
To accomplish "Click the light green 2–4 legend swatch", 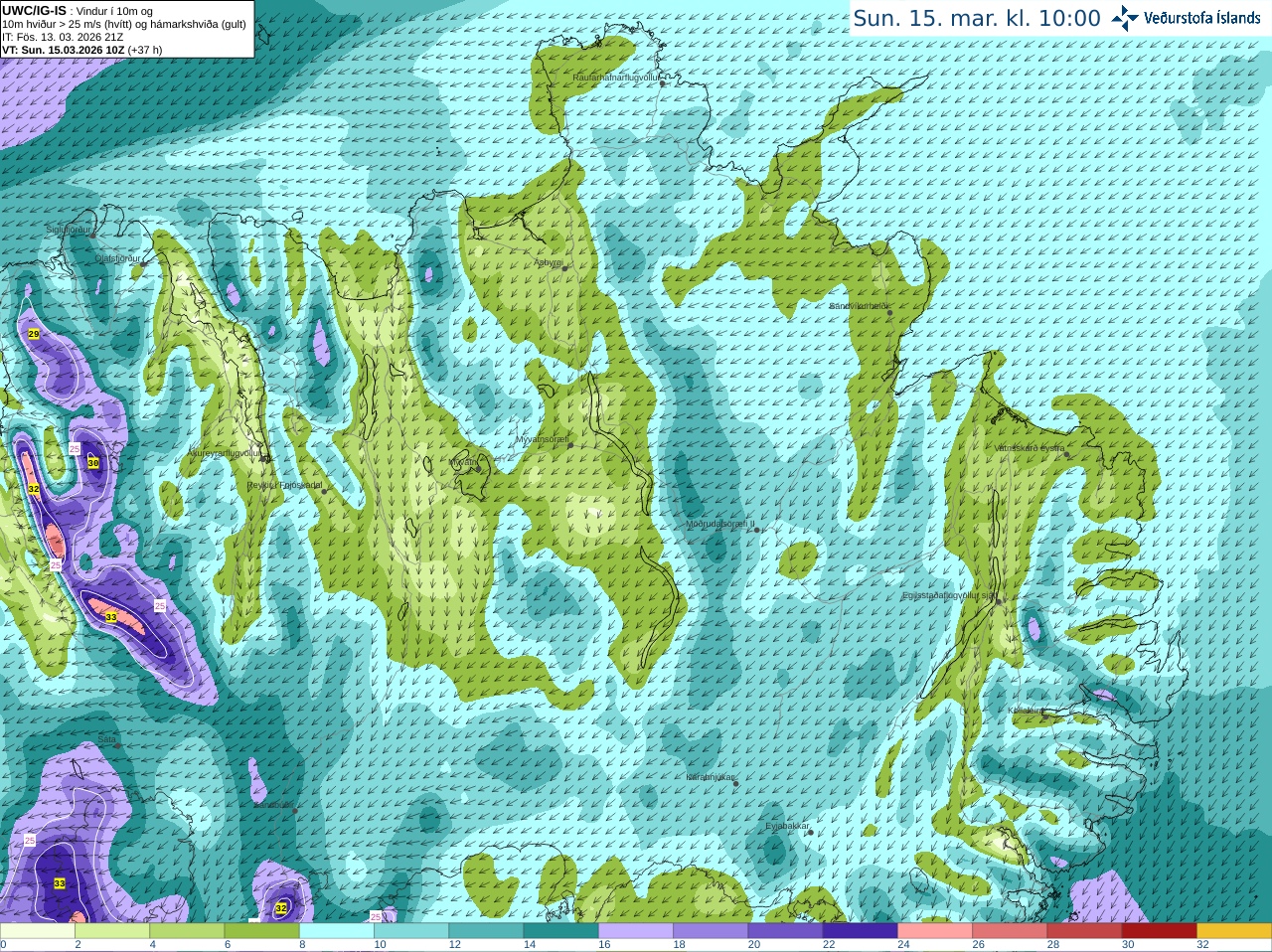I will (x=112, y=931).
